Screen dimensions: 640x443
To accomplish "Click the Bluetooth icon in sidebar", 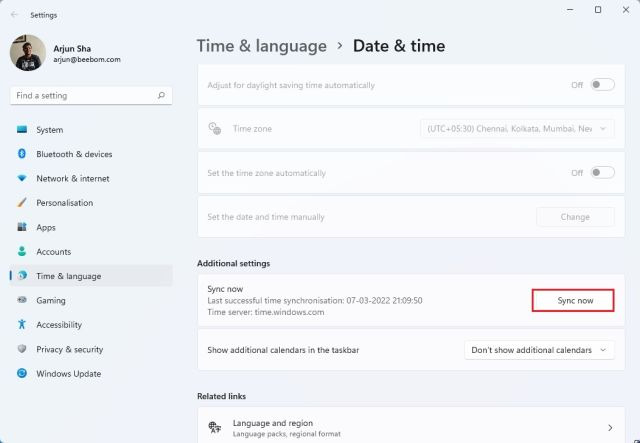I will pos(22,154).
